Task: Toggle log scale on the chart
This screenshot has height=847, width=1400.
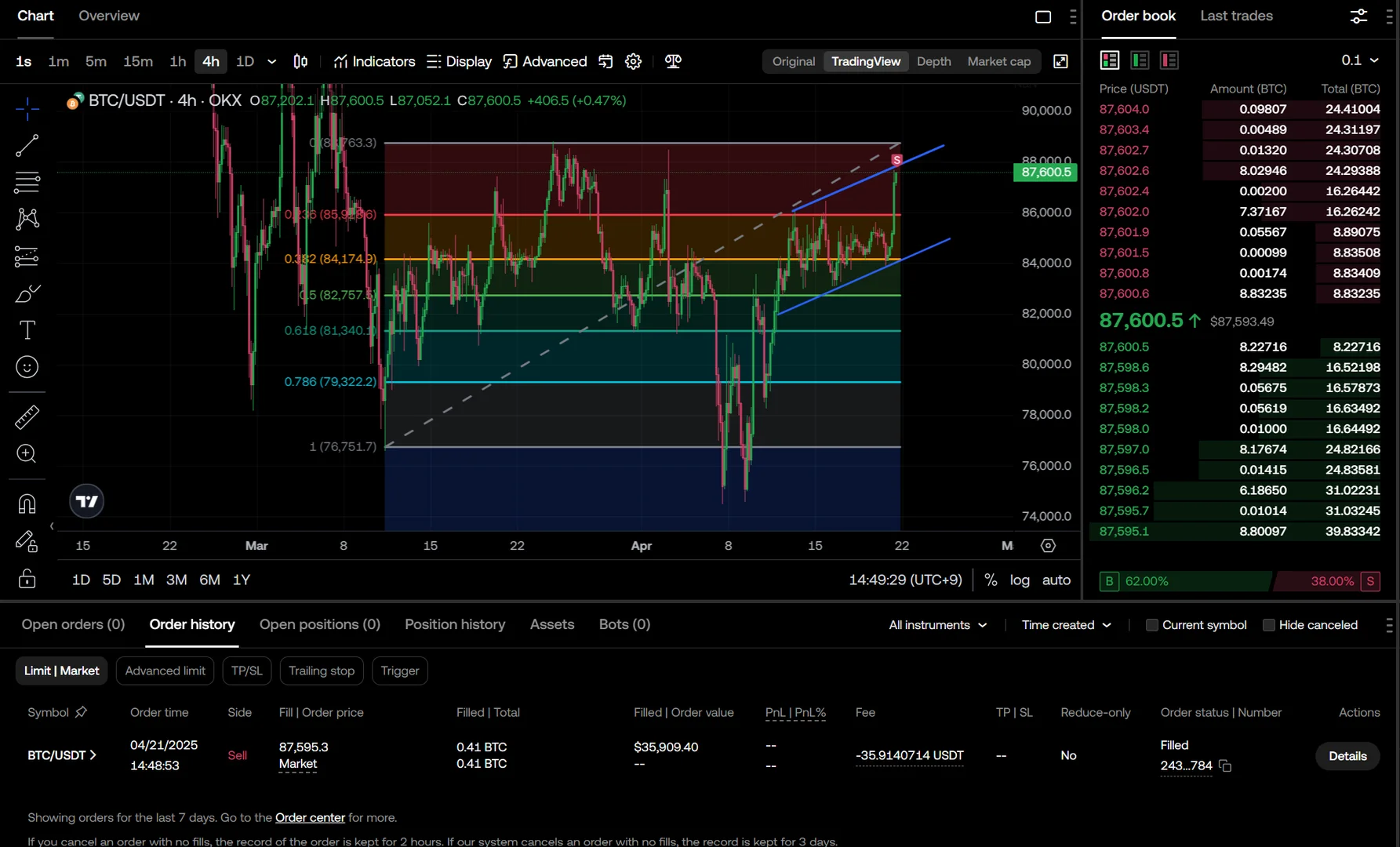Action: pyautogui.click(x=1020, y=580)
